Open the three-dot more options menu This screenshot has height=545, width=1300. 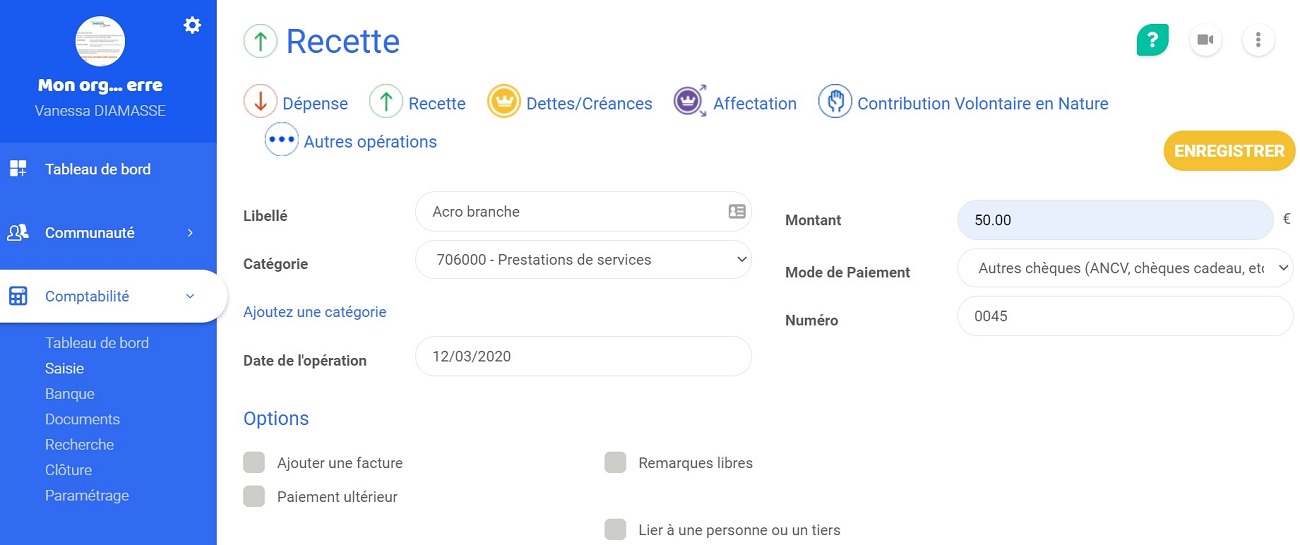1258,40
